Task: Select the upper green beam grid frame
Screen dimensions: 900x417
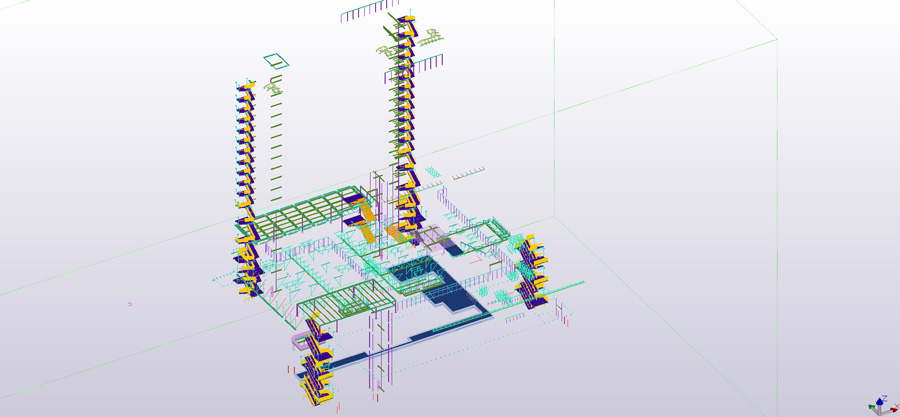Action: tap(300, 213)
